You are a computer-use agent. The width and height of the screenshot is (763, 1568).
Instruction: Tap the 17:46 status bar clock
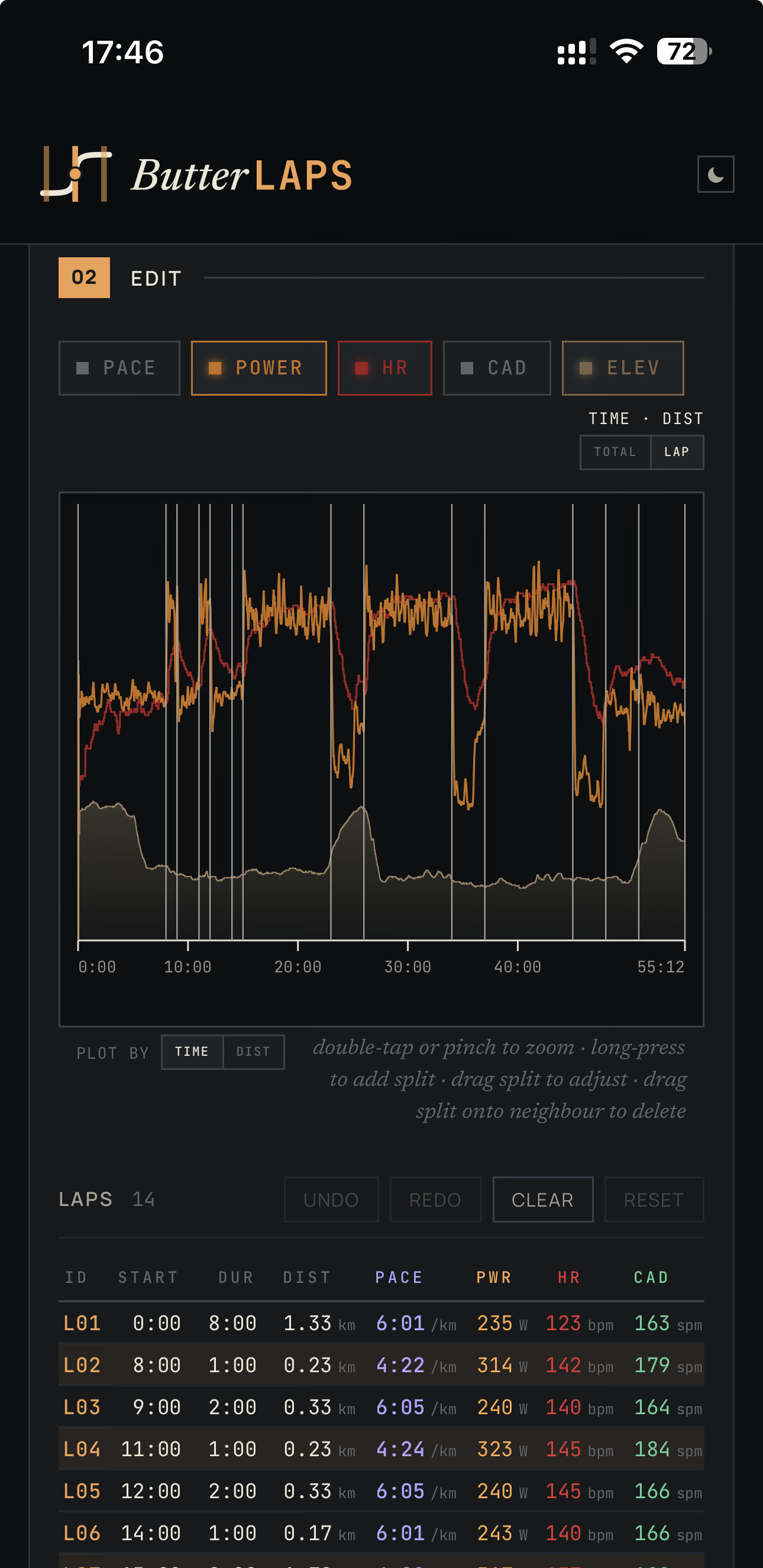tap(123, 53)
